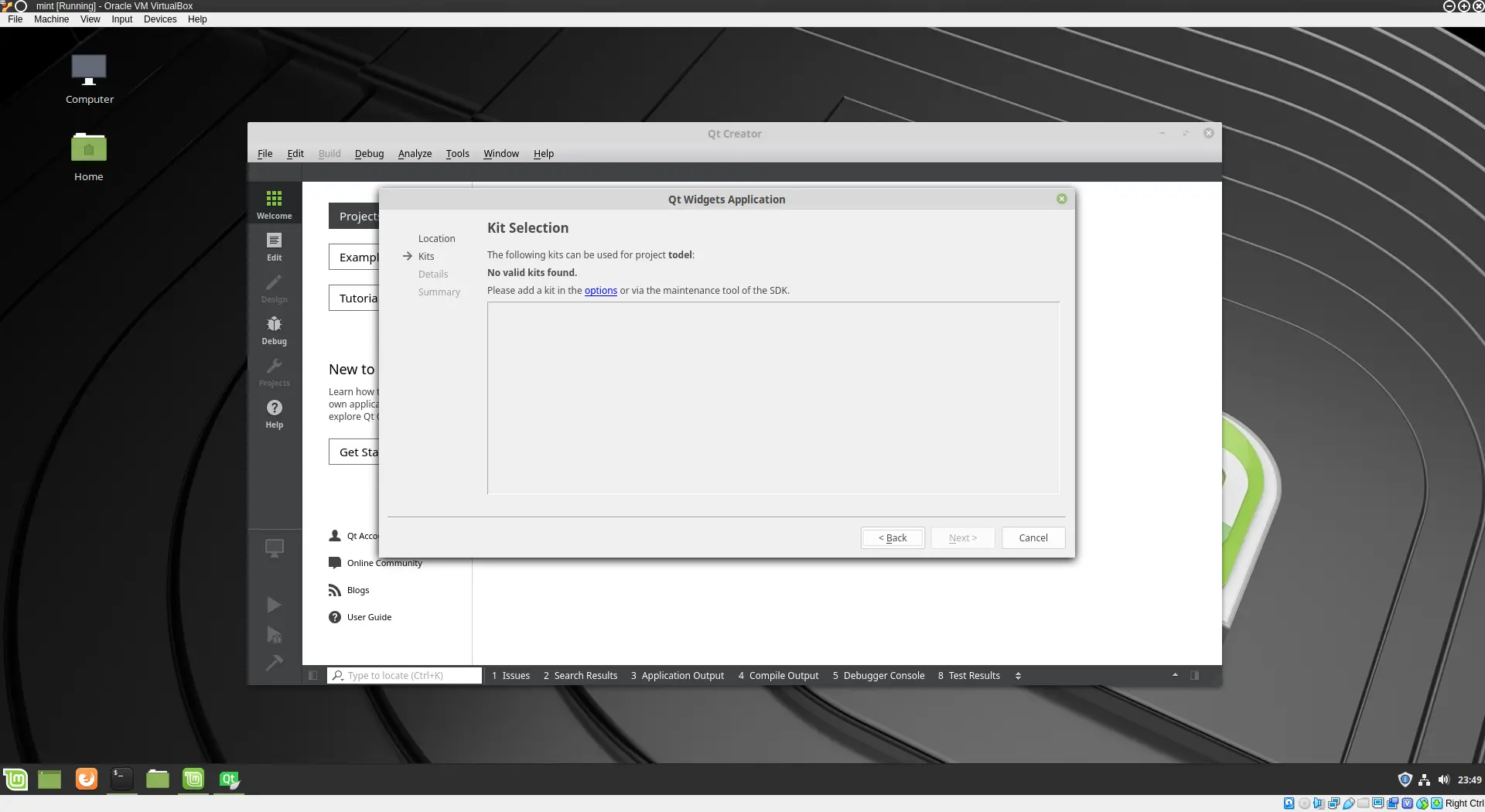The height and width of the screenshot is (812, 1485).
Task: Open the Welcome mode in Qt Creator sidebar
Action: (274, 204)
